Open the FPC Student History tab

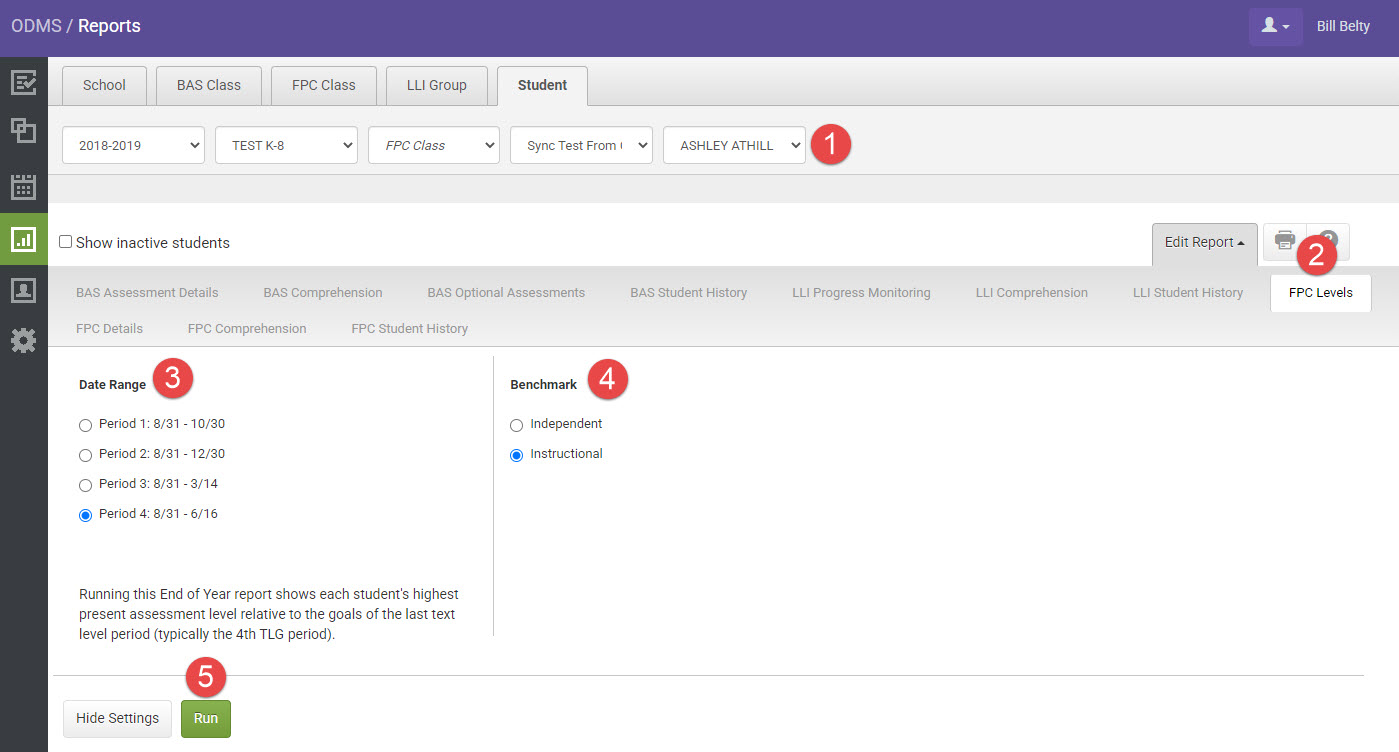pos(409,328)
